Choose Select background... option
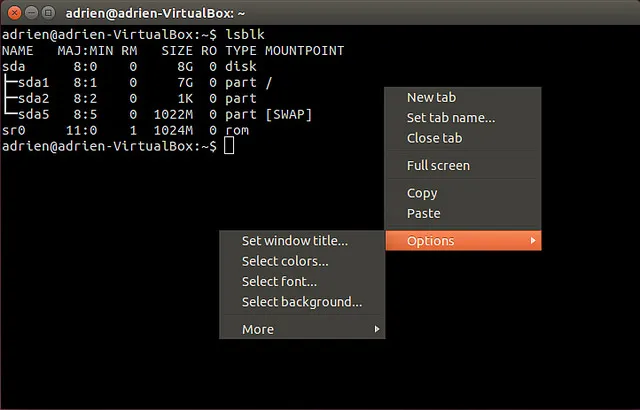The image size is (640, 410). point(301,301)
